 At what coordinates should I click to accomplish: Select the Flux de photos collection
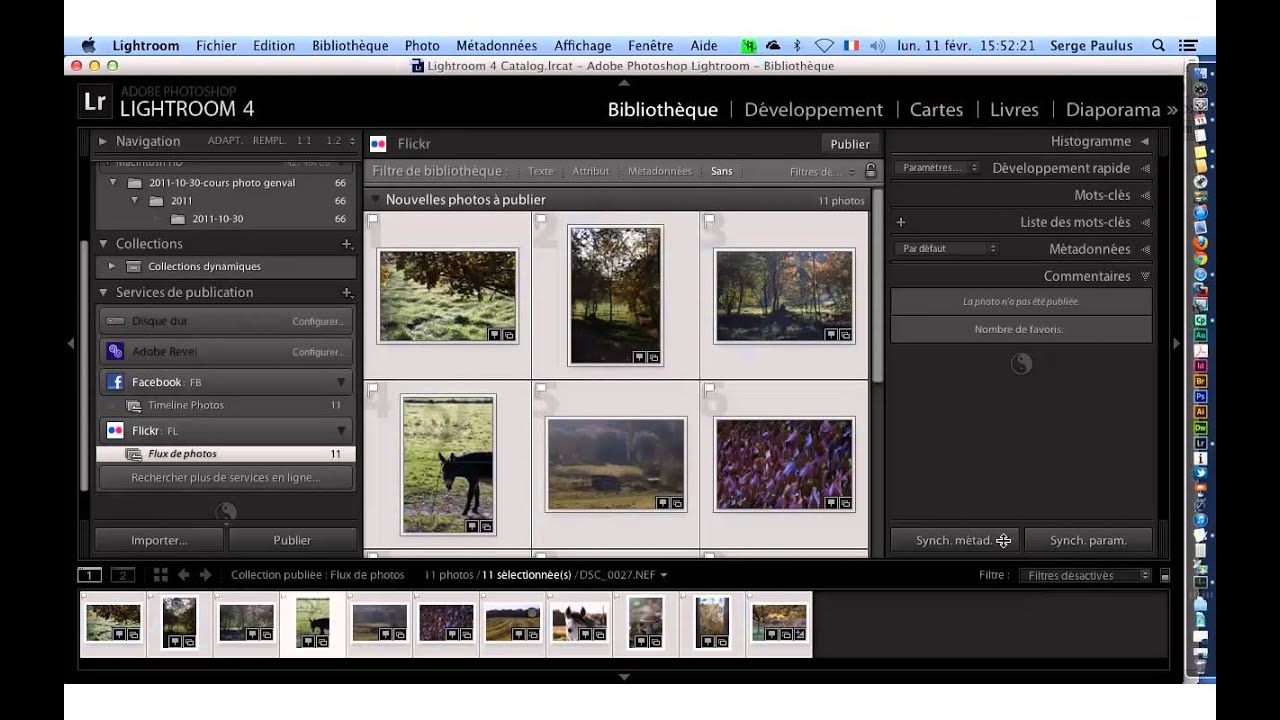pos(226,454)
